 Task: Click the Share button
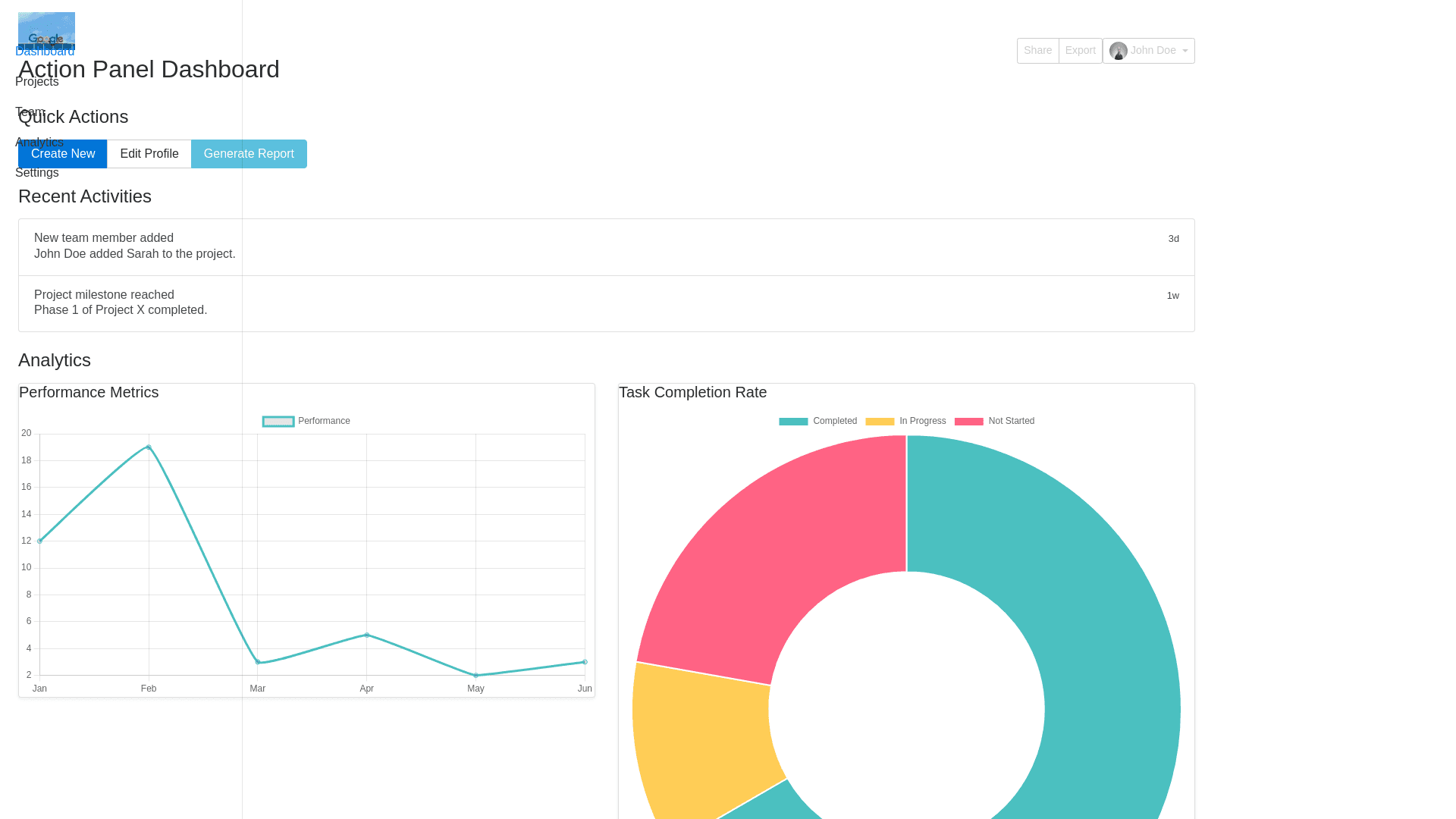tap(1037, 51)
